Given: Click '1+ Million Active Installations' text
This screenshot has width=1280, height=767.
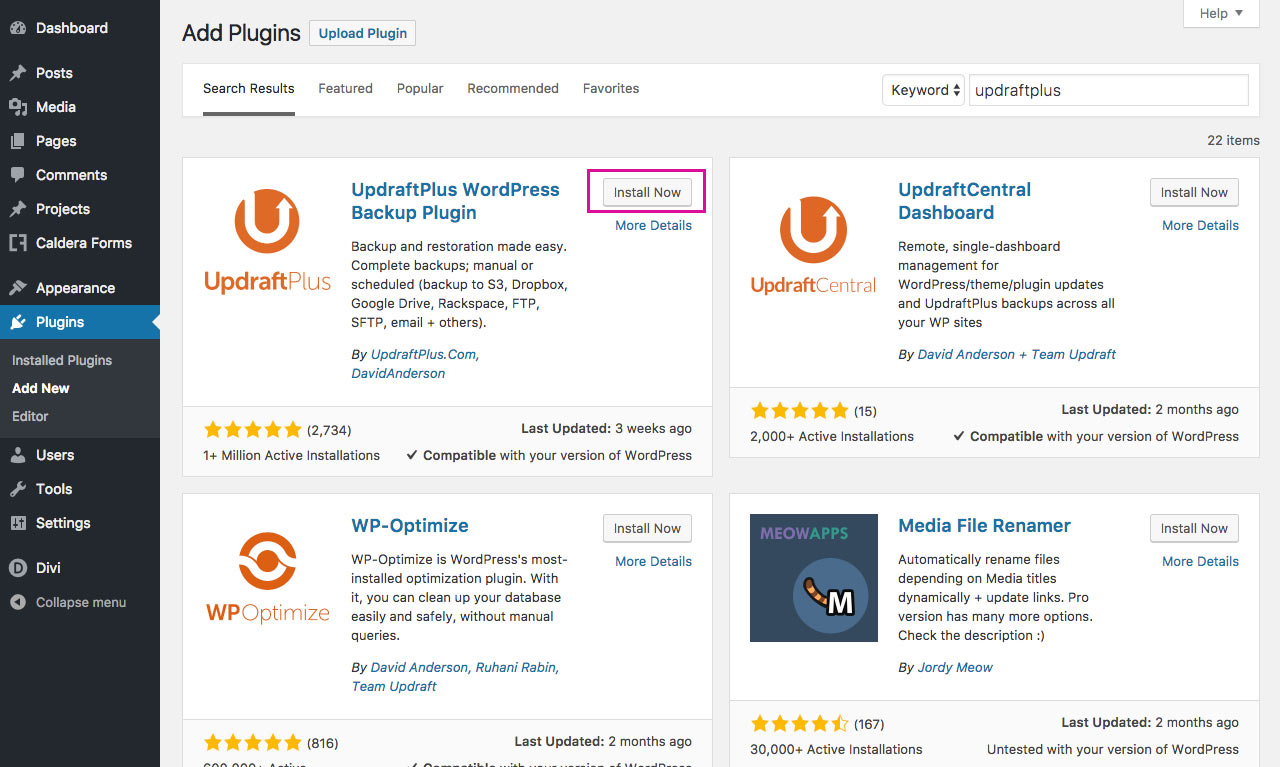Looking at the screenshot, I should click(291, 455).
